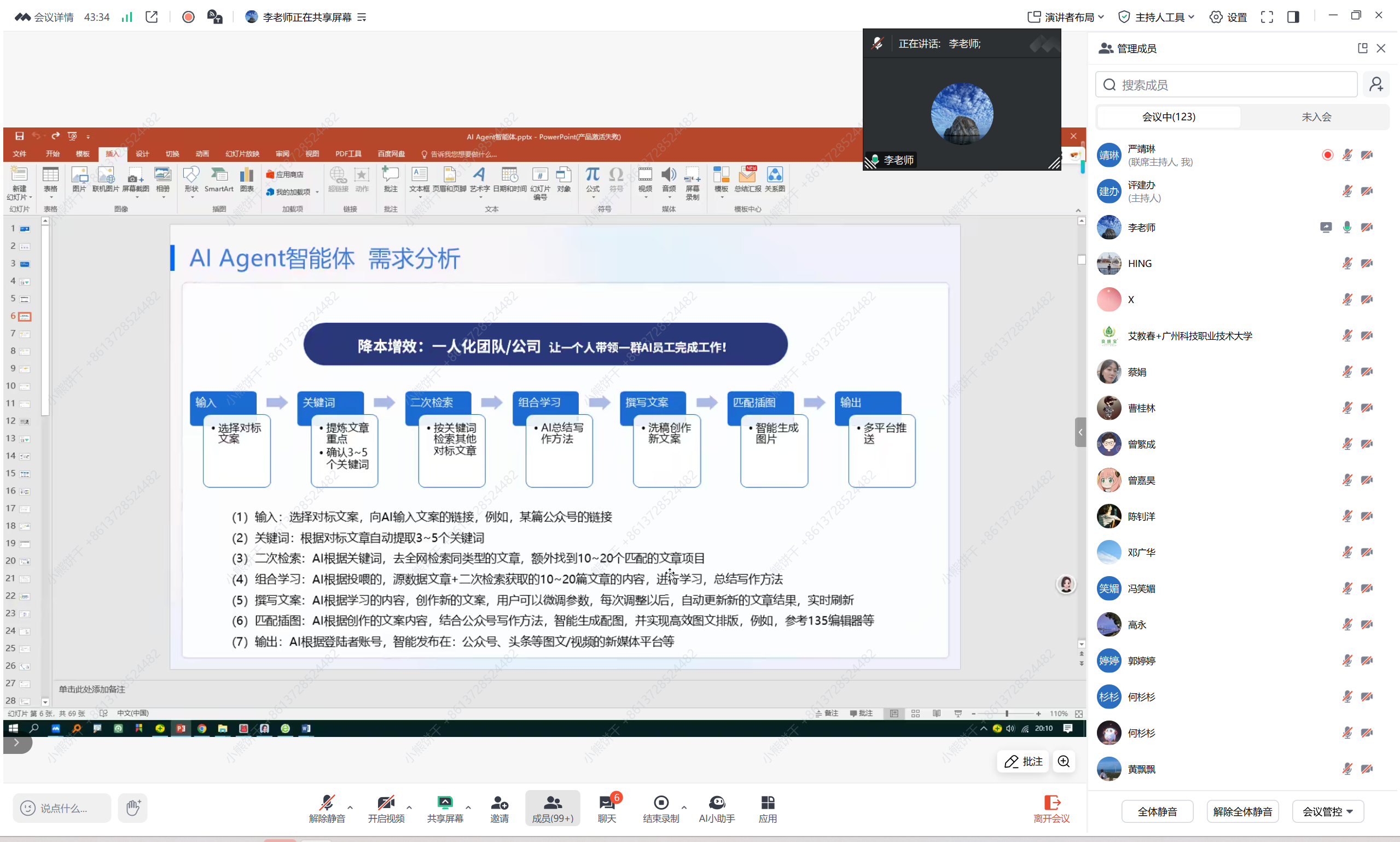Open the meeting 聊天 chat panel
This screenshot has width=1400, height=842.
point(606,808)
